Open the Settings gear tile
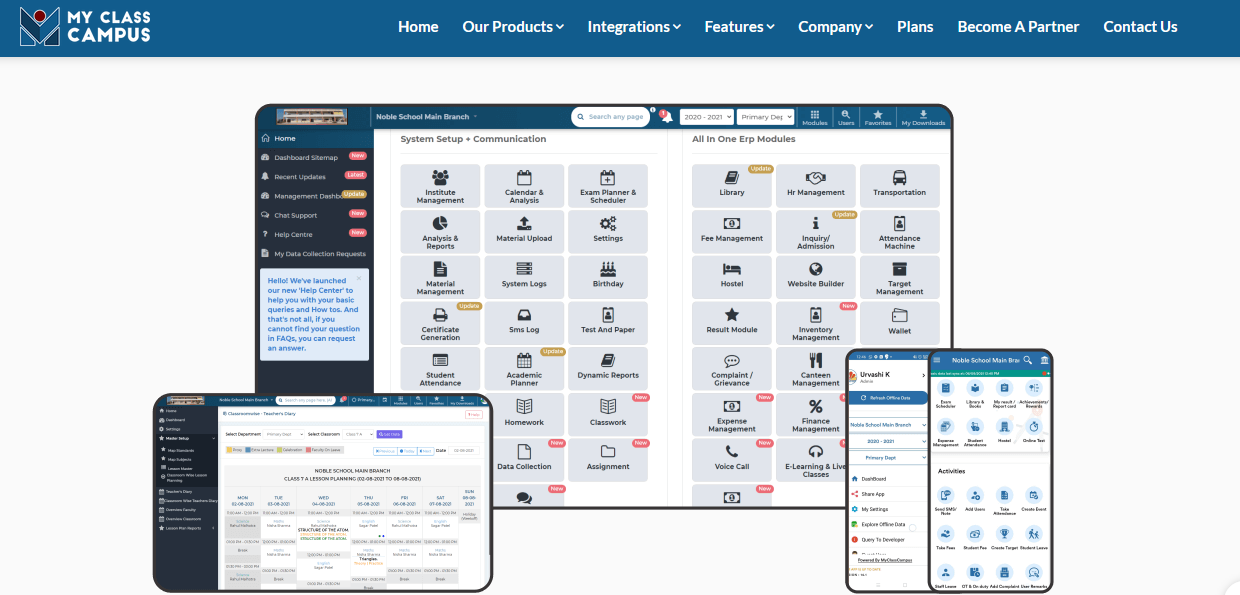 click(x=608, y=232)
